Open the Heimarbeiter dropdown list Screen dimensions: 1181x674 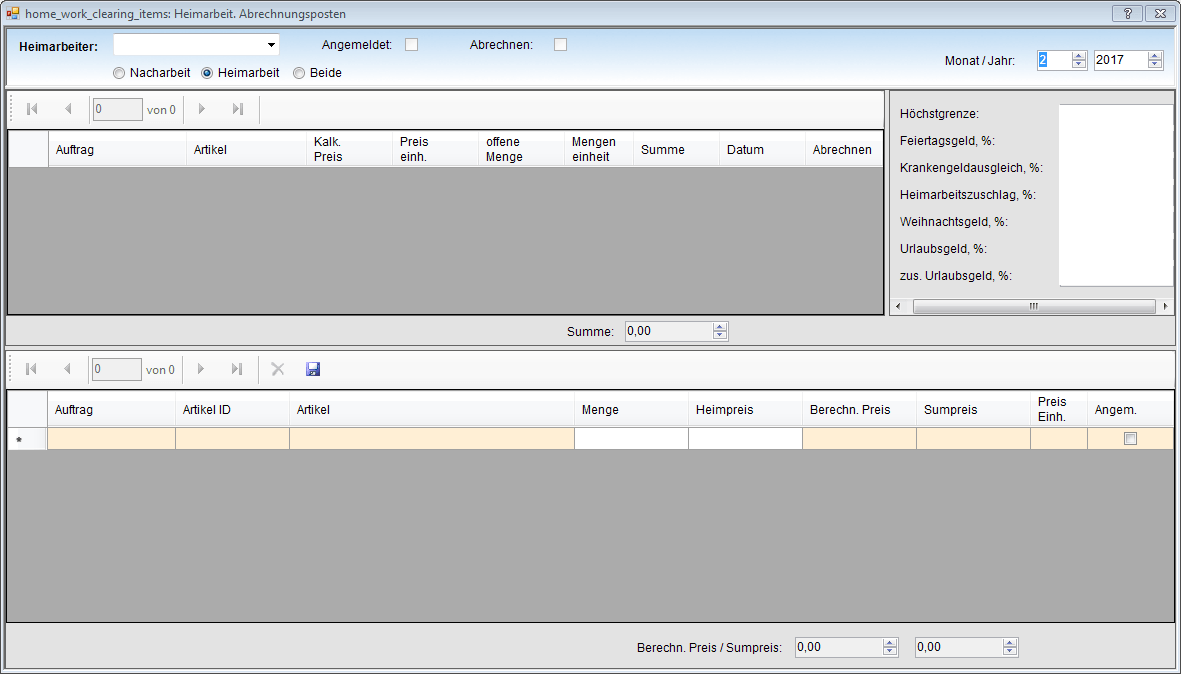pos(271,45)
